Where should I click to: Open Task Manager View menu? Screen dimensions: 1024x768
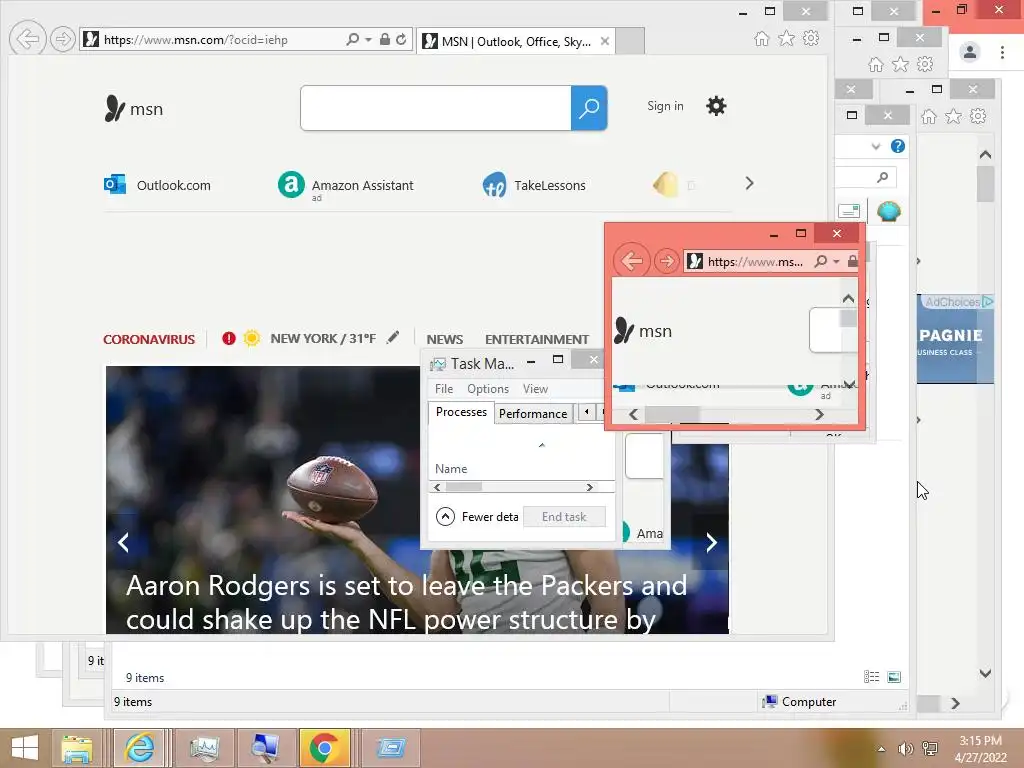coord(536,389)
